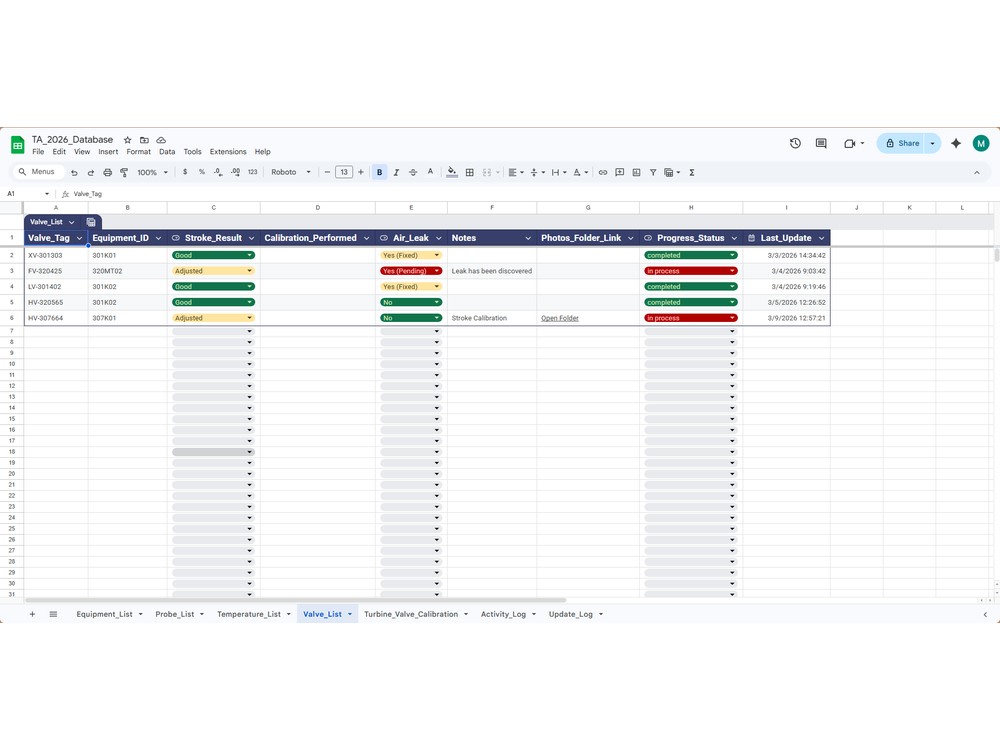Switch to the Equipment_List sheet
This screenshot has height=750, width=1000.
(105, 614)
